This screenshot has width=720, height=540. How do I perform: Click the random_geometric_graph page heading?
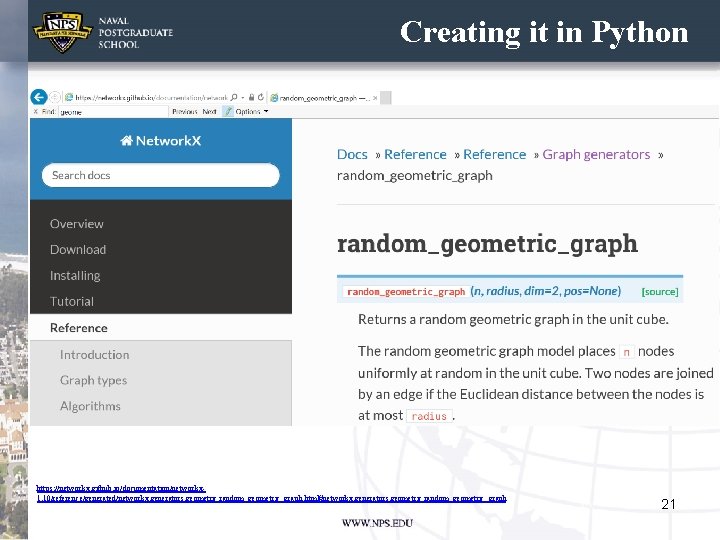click(487, 243)
